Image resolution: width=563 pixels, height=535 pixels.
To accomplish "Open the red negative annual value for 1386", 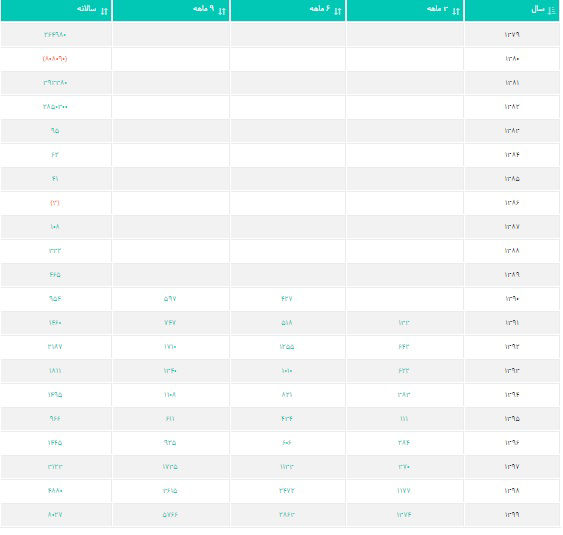I will point(55,203).
